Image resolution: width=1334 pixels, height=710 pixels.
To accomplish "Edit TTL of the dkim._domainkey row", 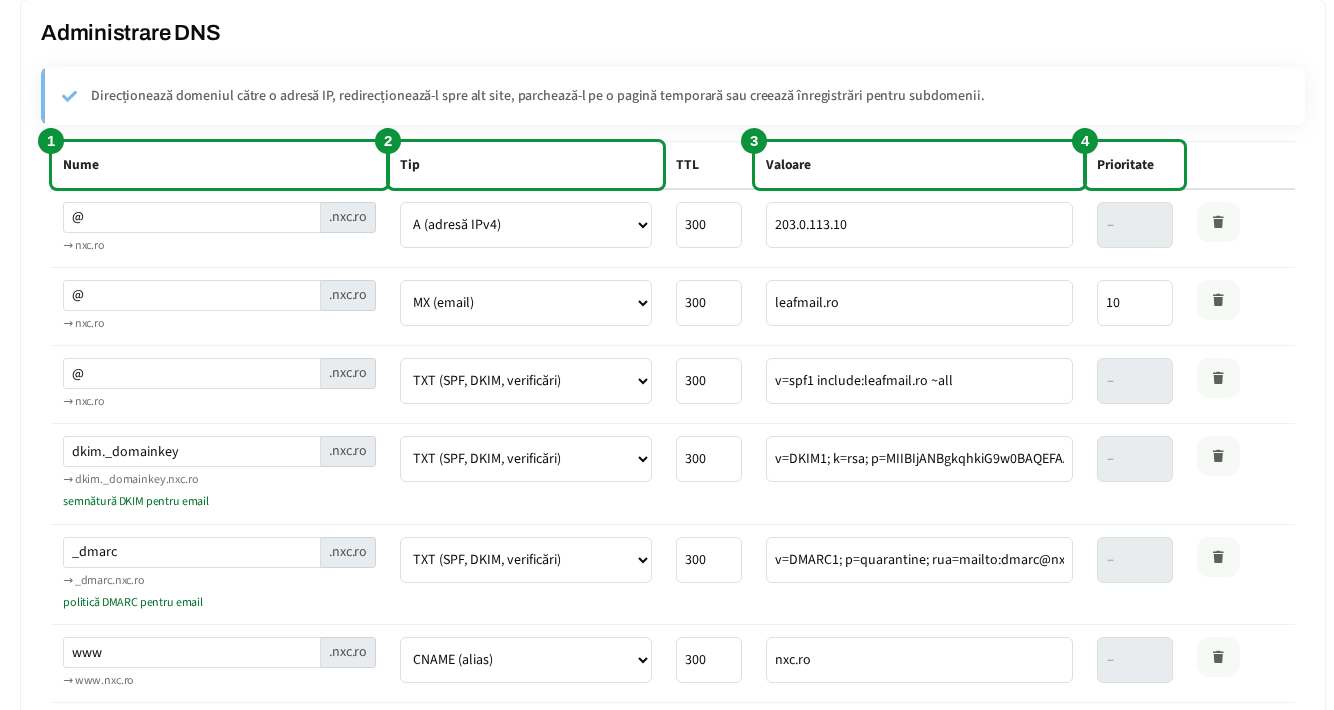I will [x=709, y=459].
